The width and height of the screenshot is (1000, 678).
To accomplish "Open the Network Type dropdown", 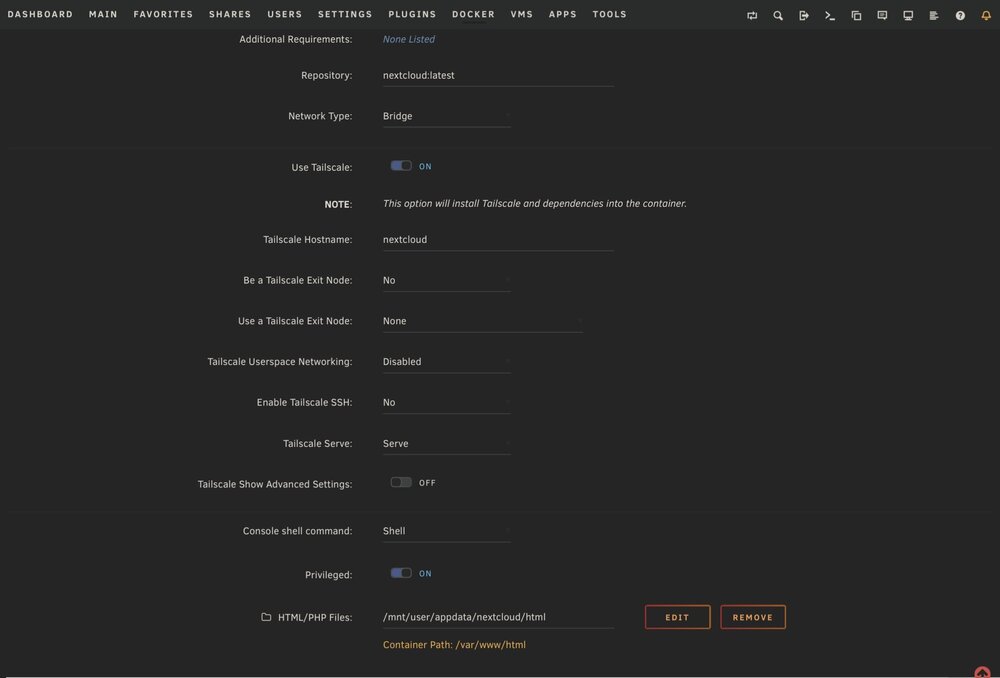I will click(446, 116).
